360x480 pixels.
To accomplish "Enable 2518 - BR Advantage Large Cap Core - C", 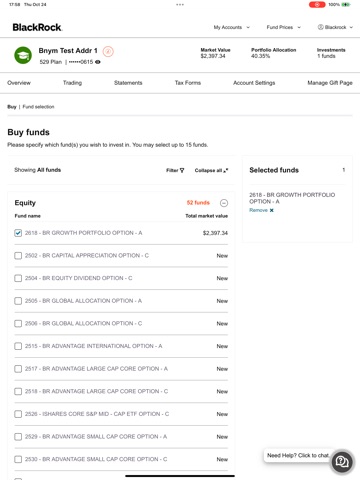I will pos(18,391).
